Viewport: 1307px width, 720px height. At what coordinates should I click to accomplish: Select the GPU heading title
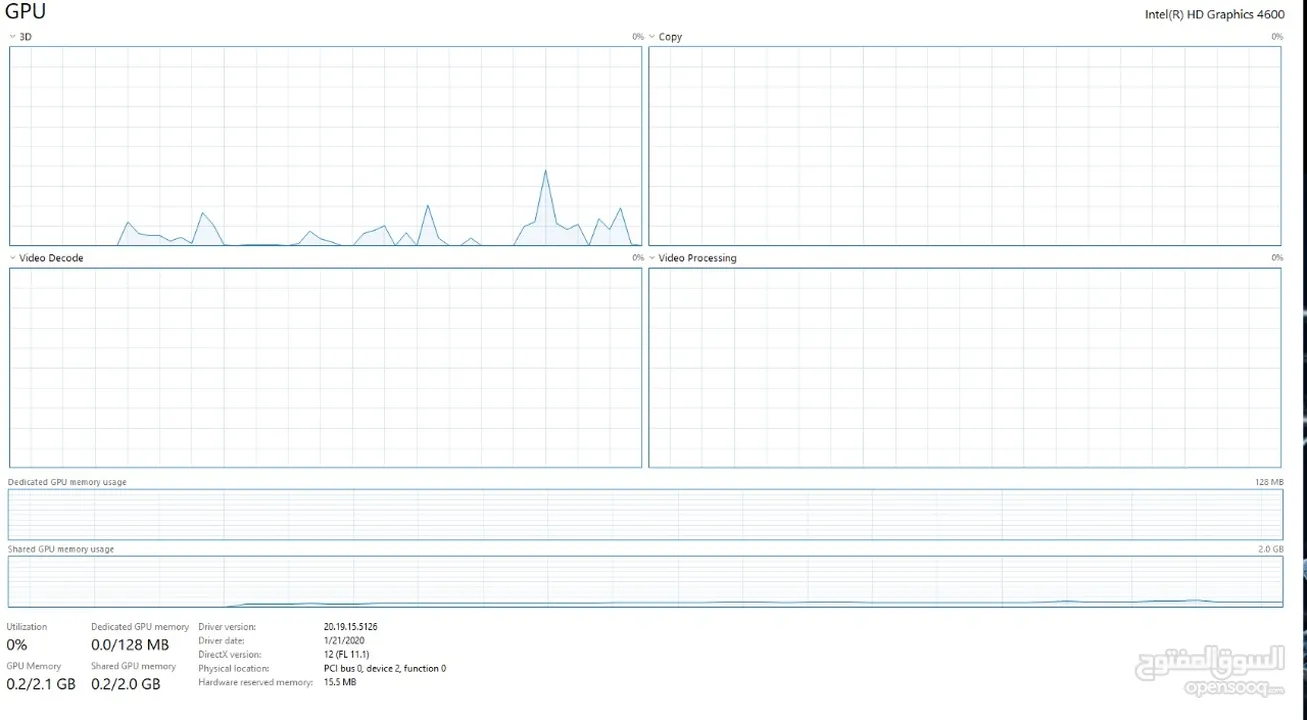(x=26, y=12)
